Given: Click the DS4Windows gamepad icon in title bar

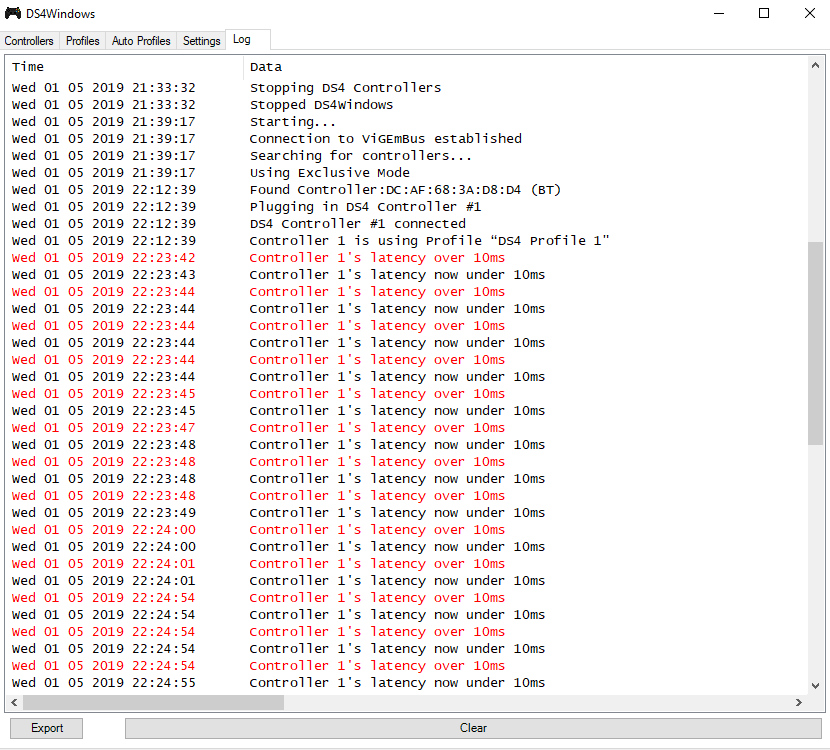Looking at the screenshot, I should click(13, 13).
